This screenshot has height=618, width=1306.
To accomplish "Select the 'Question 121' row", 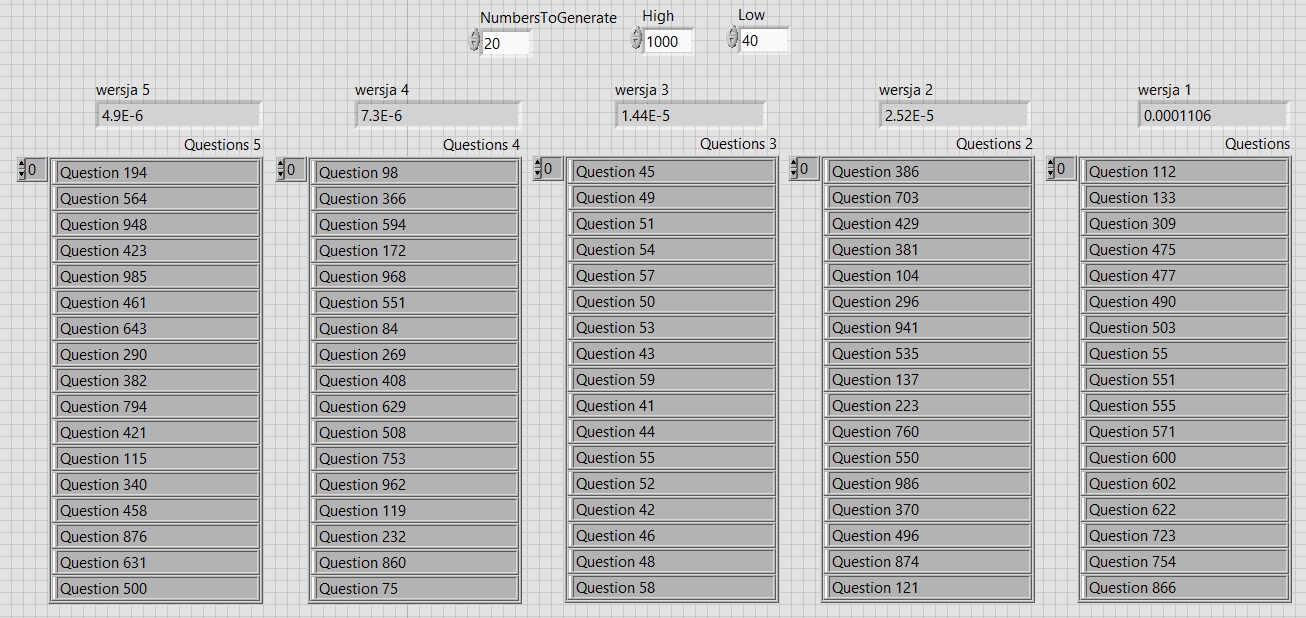I will [x=929, y=587].
